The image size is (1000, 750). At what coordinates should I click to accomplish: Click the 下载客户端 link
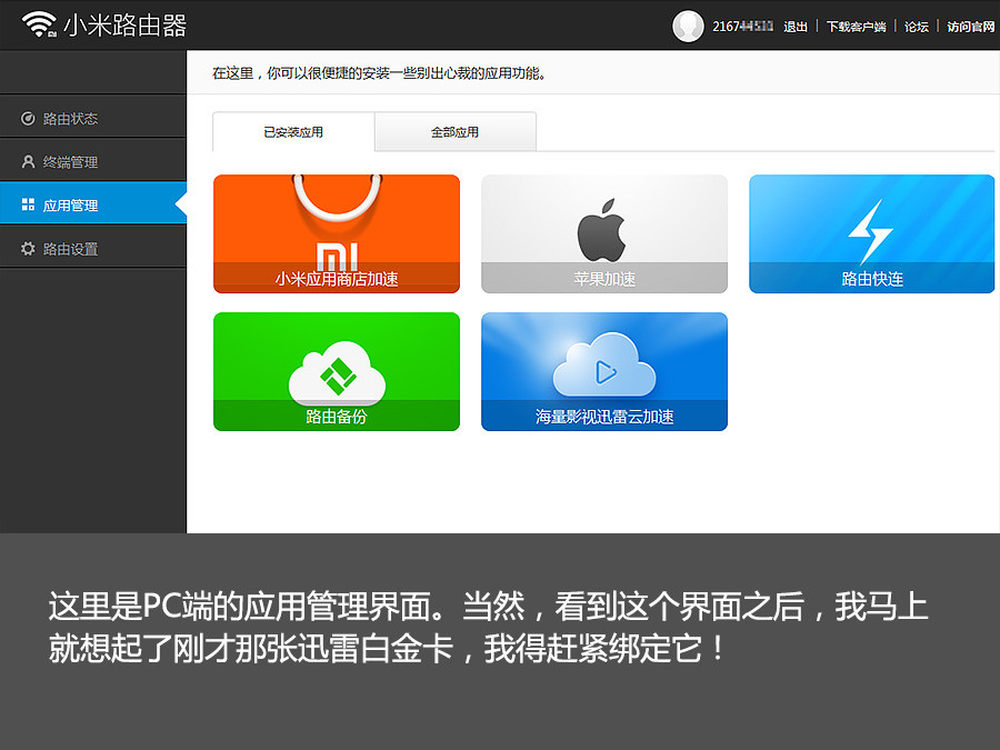tap(856, 26)
